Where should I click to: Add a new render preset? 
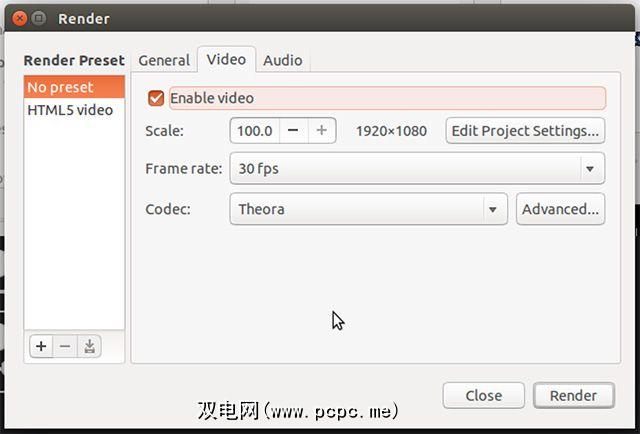pos(41,346)
